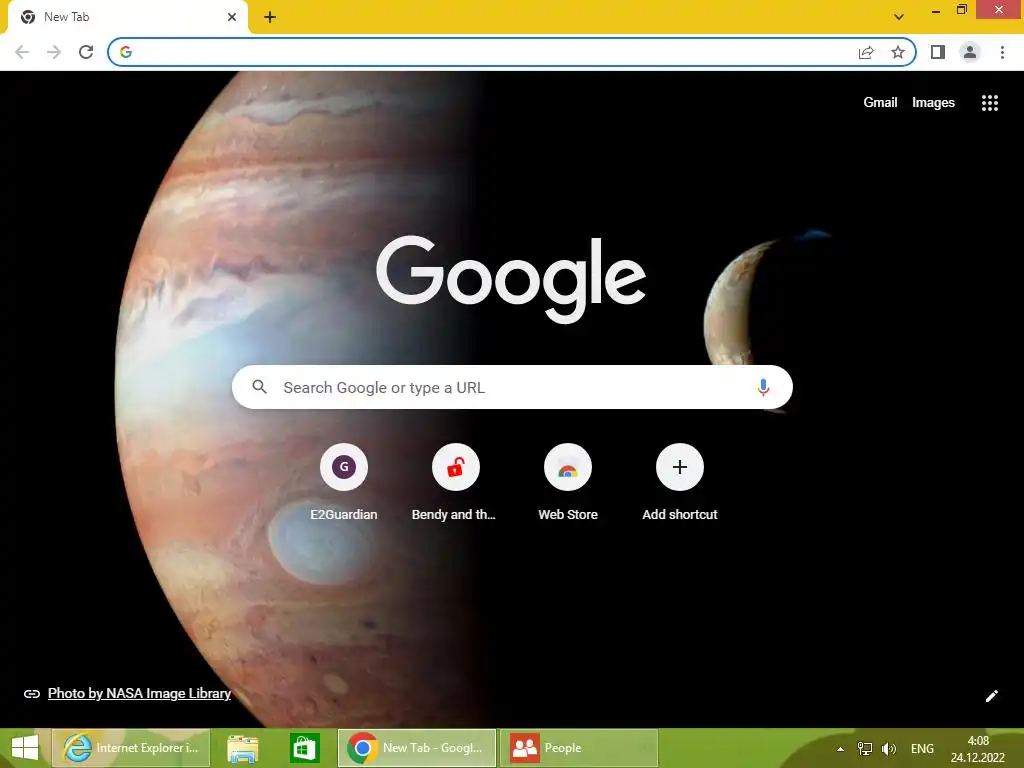The image size is (1024, 768).
Task: Follow the Photo by NASA Image Library link
Action: coord(139,694)
